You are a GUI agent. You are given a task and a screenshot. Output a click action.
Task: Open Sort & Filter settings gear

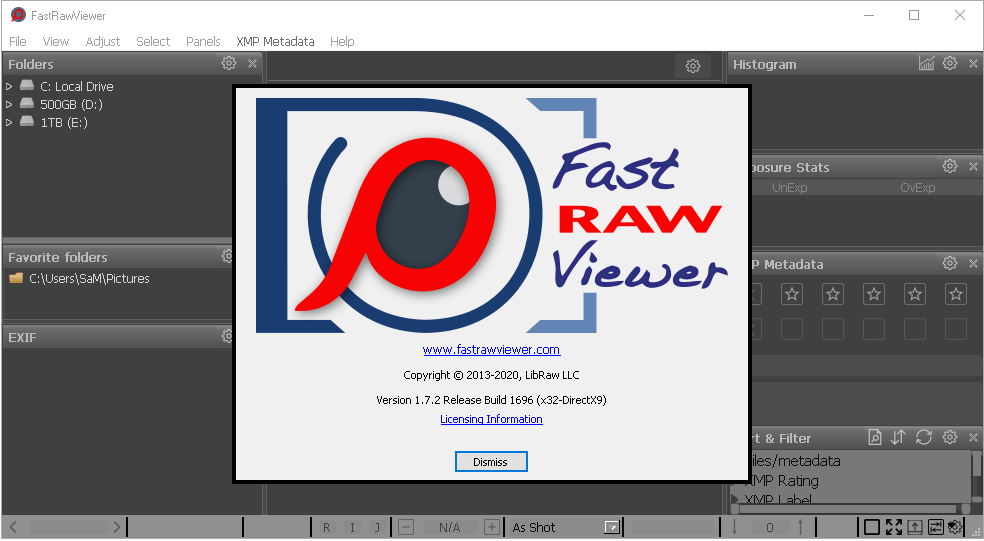[950, 437]
